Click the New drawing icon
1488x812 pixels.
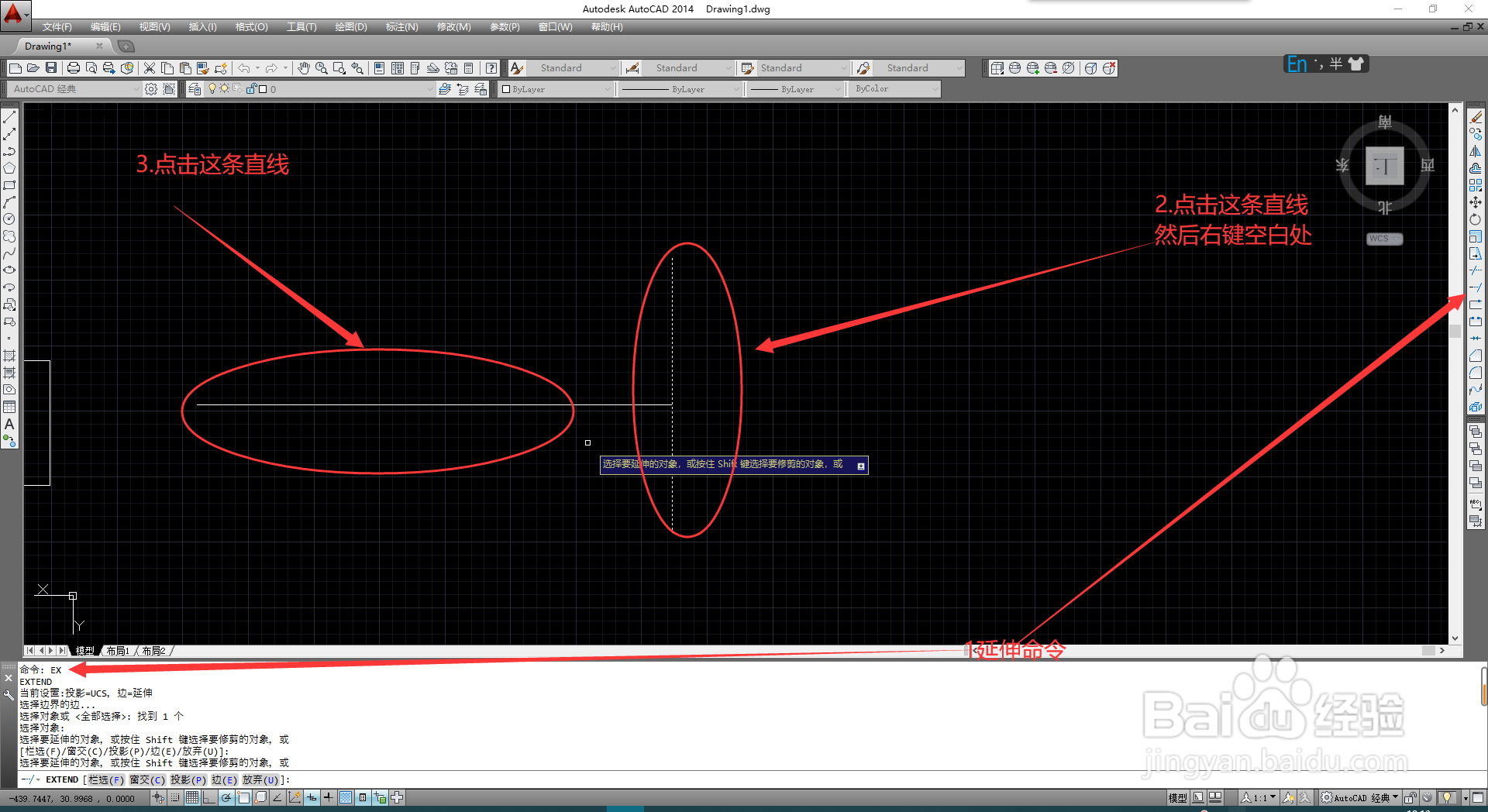click(x=15, y=68)
